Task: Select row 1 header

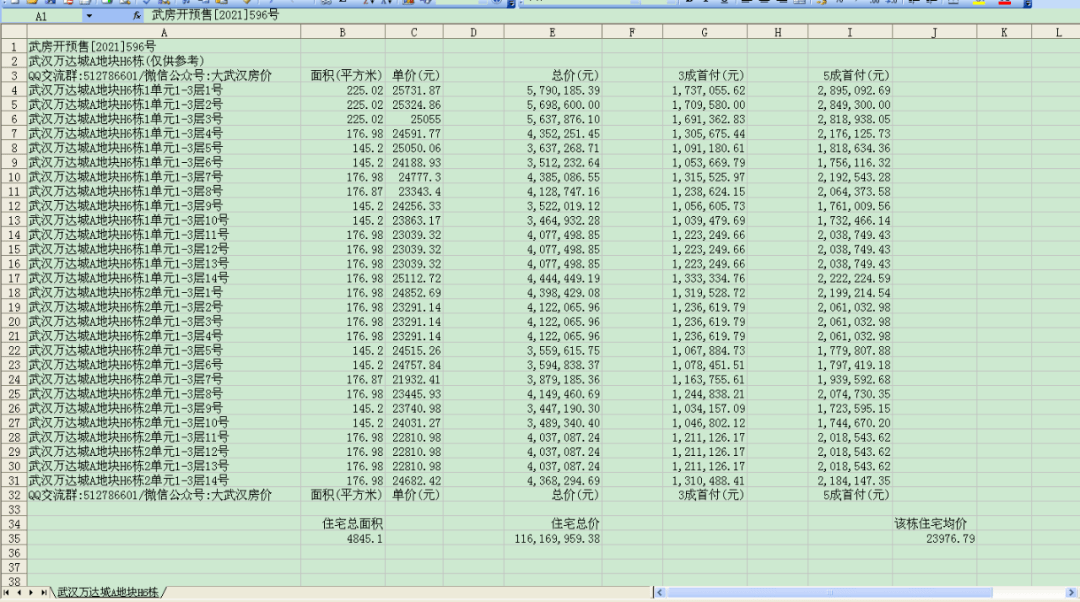Action: pyautogui.click(x=14, y=46)
